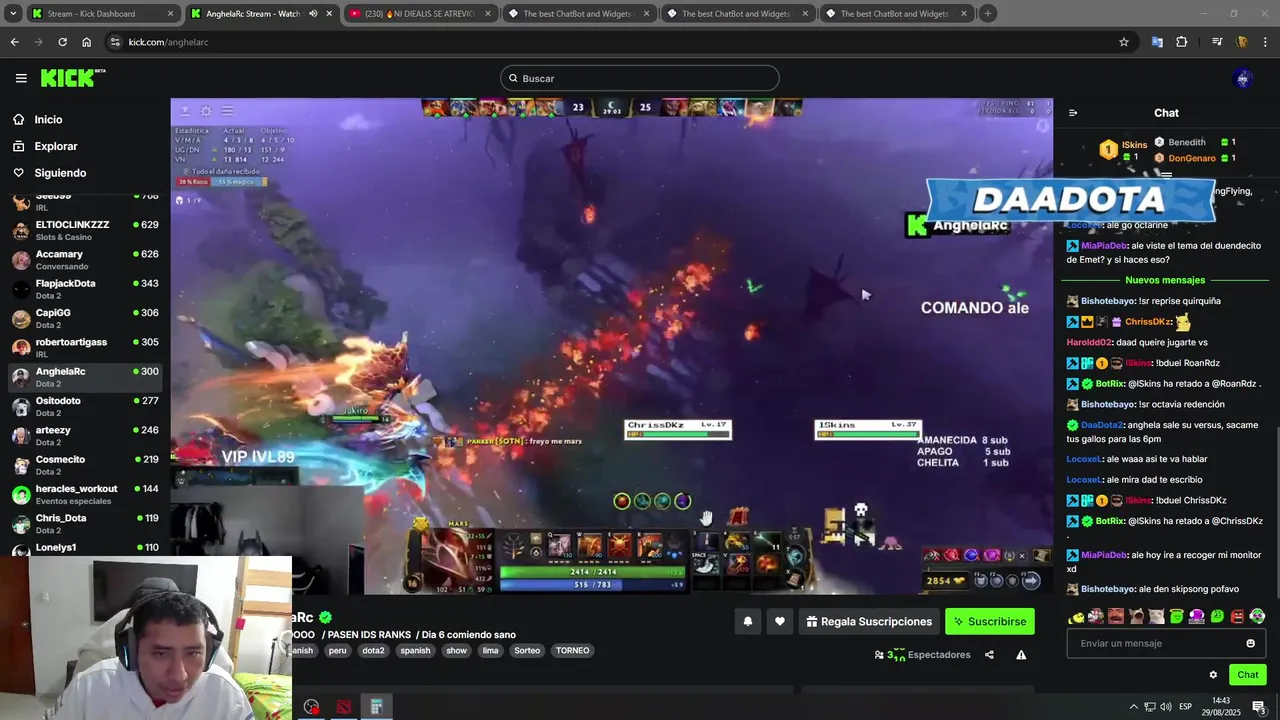Click the taskbar clock showing 14:43
This screenshot has width=1280, height=720.
(1221, 701)
